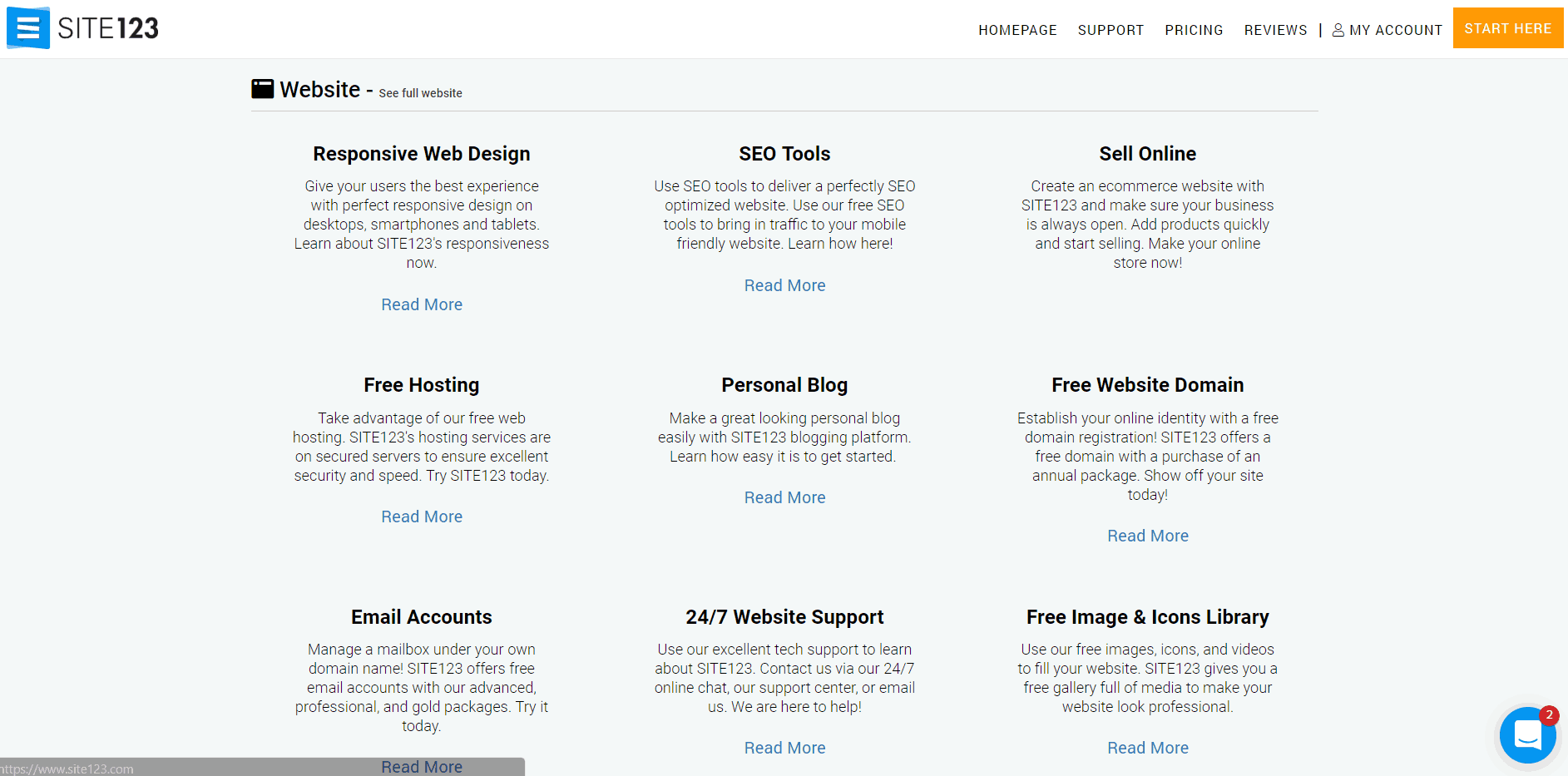Viewport: 1568px width, 776px height.
Task: Read More under Free Hosting
Action: 422,517
